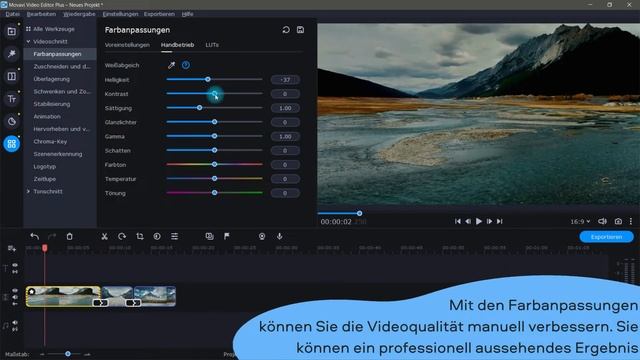Select the More tools grid icon
The height and width of the screenshot is (360, 640).
point(11,144)
